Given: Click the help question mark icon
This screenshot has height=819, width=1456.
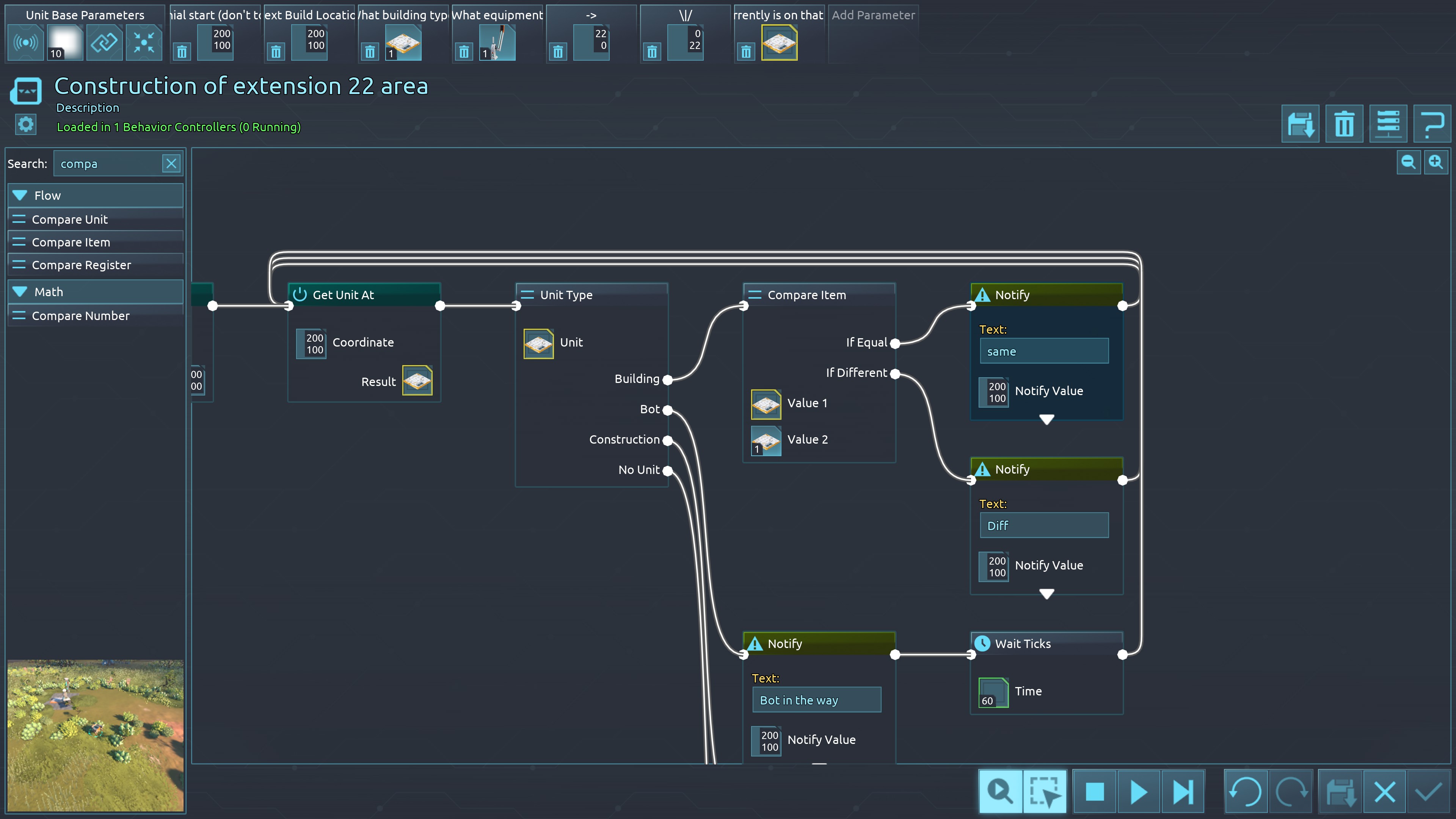Looking at the screenshot, I should (x=1432, y=124).
